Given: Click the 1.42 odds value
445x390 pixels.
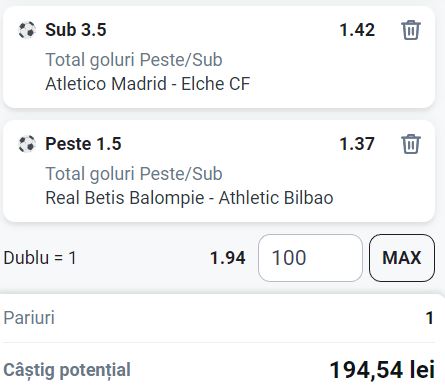Looking at the screenshot, I should [x=357, y=30].
